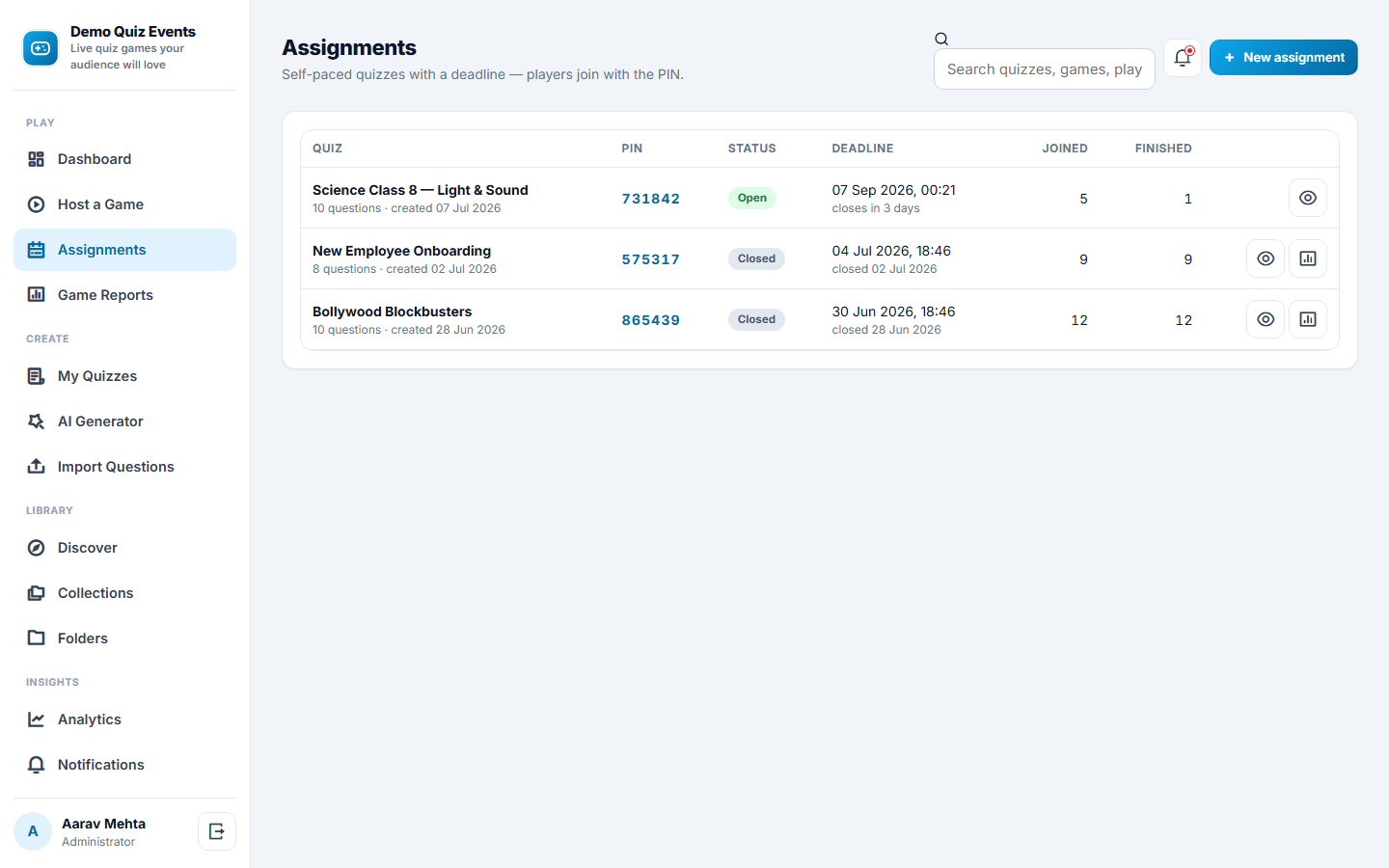Click the Open status badge
This screenshot has height=868, width=1389.
coord(752,198)
